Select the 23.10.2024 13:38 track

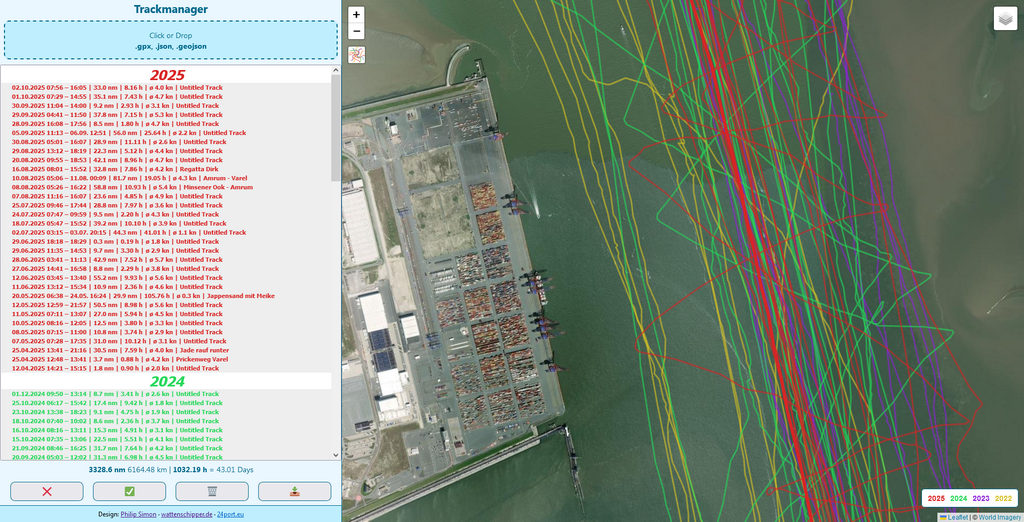click(167, 412)
